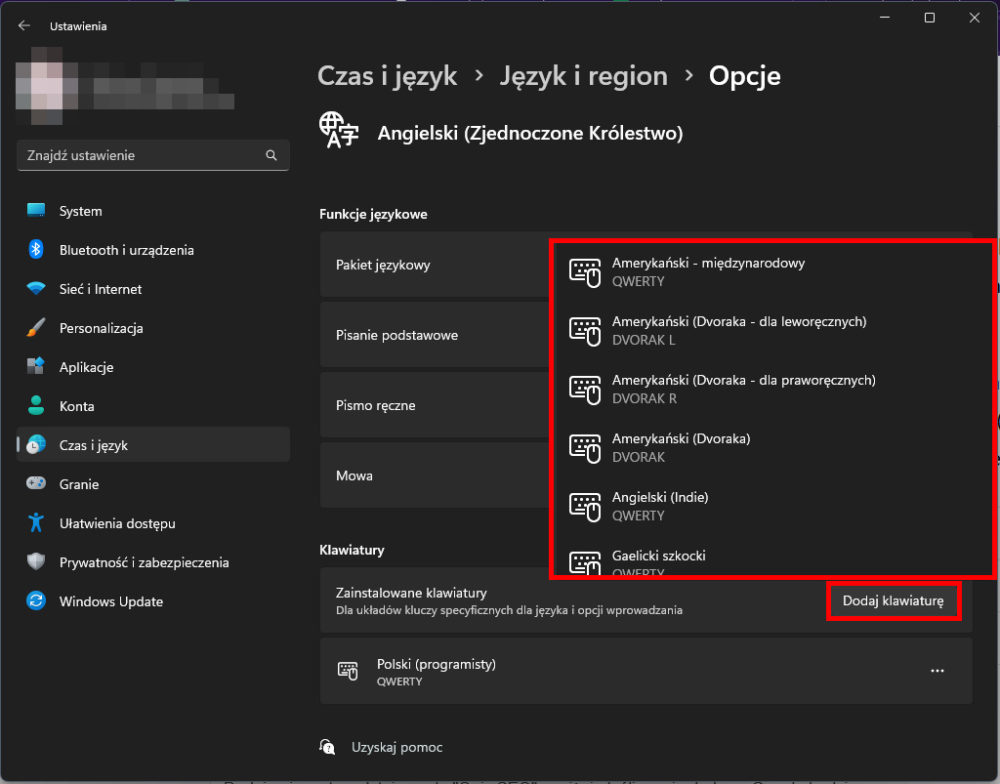This screenshot has height=784, width=1000.
Task: Click the Dodaj klawiaturę button
Action: point(893,601)
